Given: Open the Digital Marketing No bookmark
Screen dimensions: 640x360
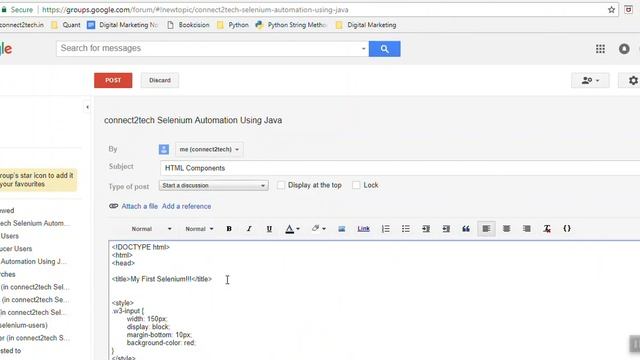Looking at the screenshot, I should (122, 25).
